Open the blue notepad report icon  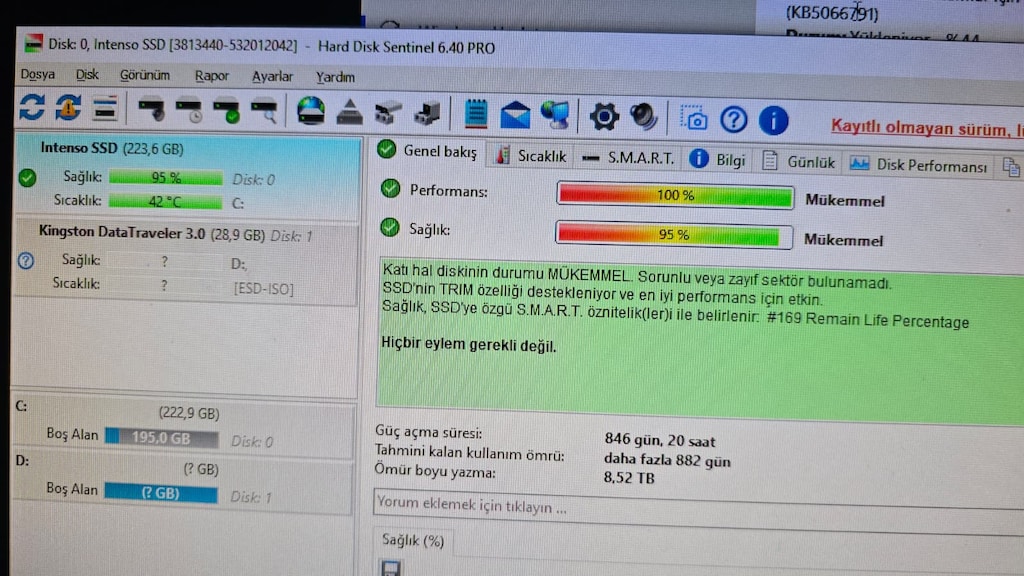pyautogui.click(x=476, y=114)
